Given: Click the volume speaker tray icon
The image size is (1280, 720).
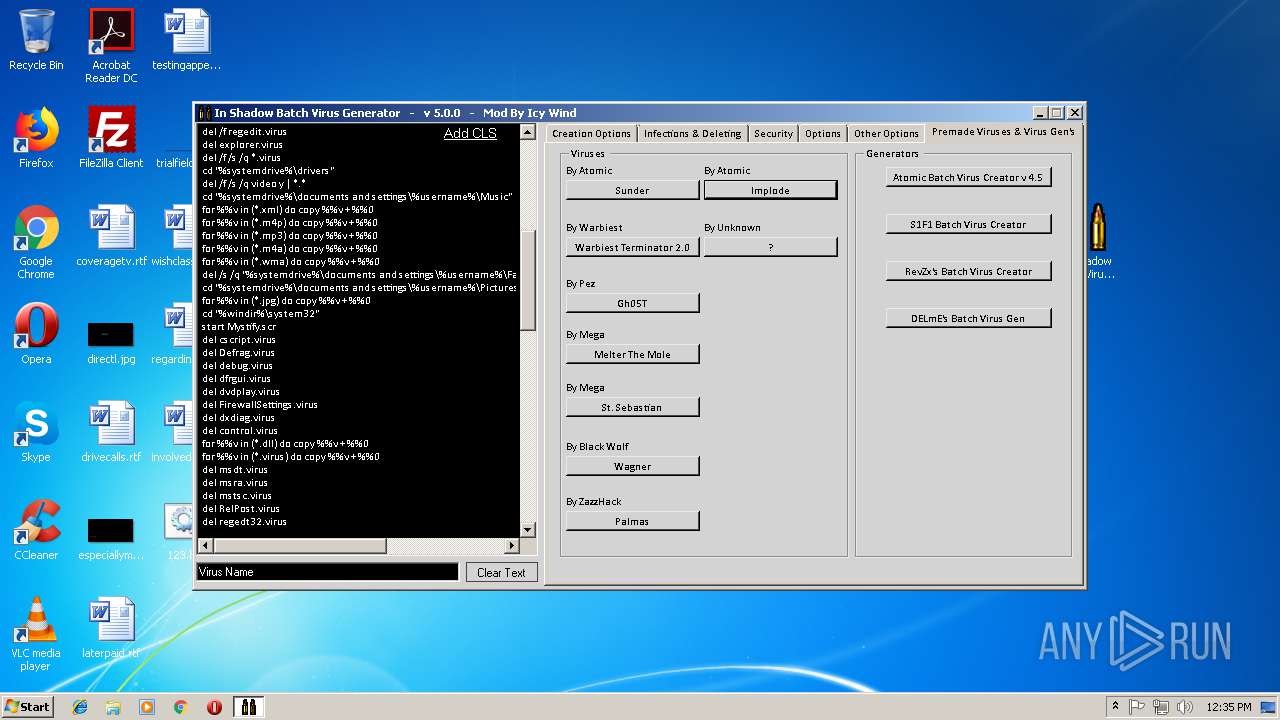Looking at the screenshot, I should click(x=1185, y=707).
